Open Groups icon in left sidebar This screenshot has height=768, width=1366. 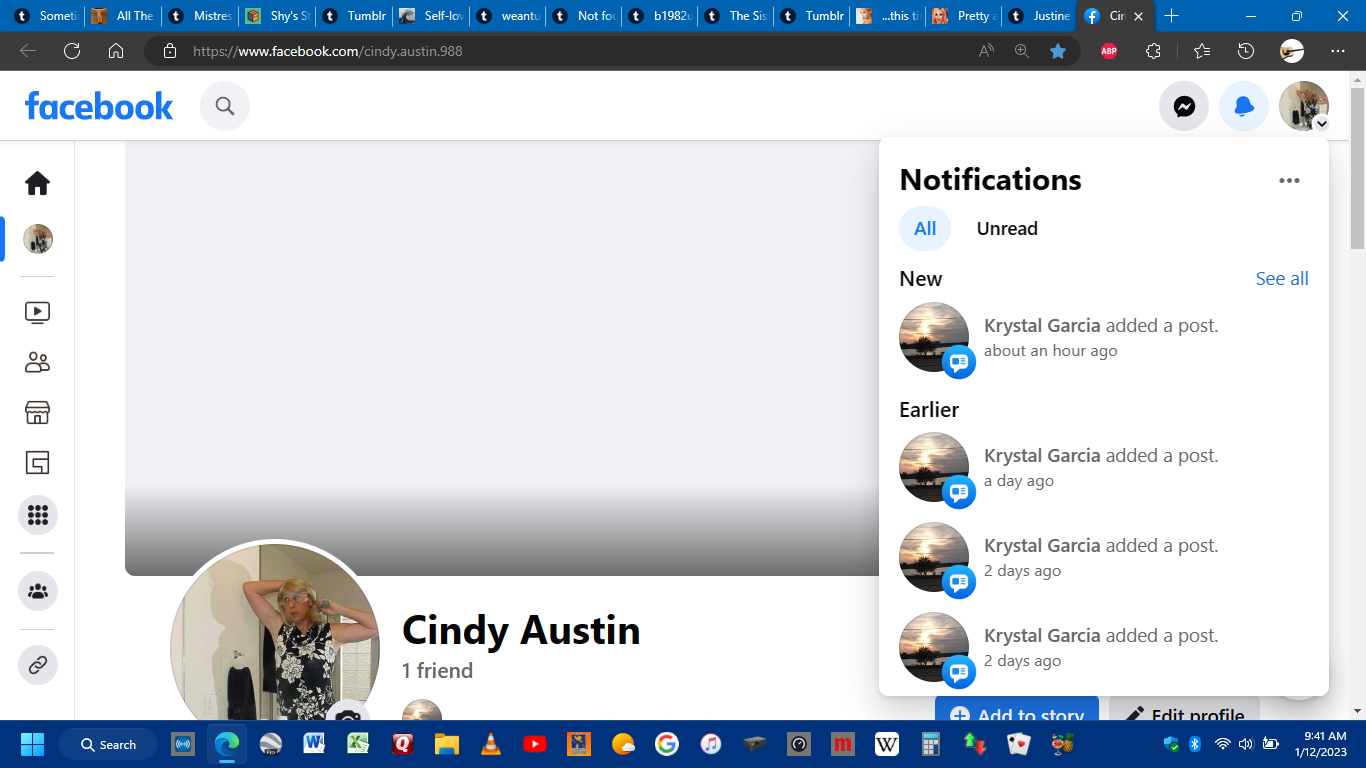pyautogui.click(x=37, y=591)
